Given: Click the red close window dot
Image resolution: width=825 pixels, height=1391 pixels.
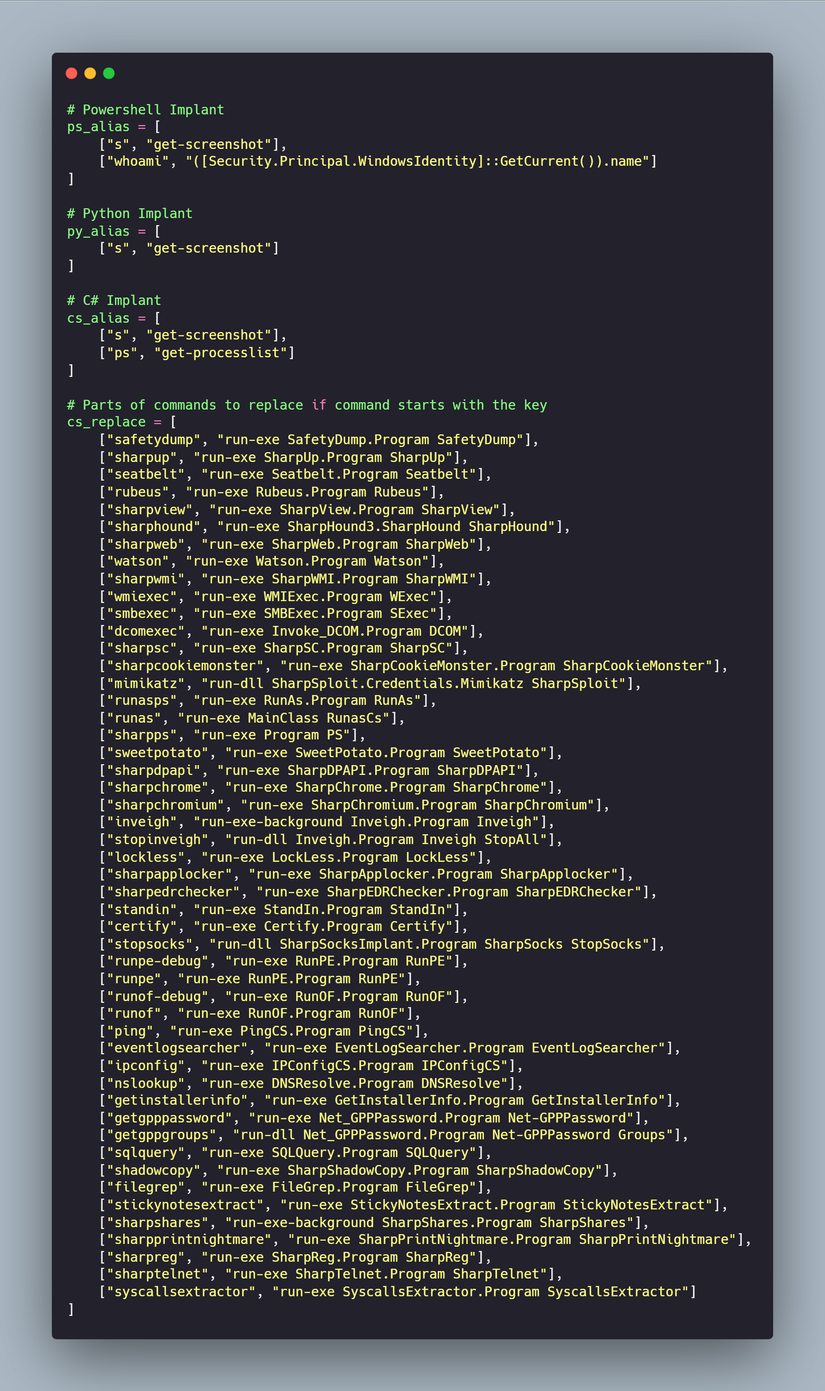Looking at the screenshot, I should tap(71, 73).
